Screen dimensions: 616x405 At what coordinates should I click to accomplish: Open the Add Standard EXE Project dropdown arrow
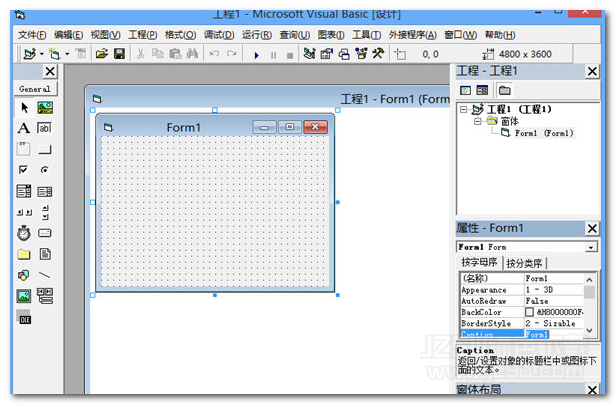(42, 54)
